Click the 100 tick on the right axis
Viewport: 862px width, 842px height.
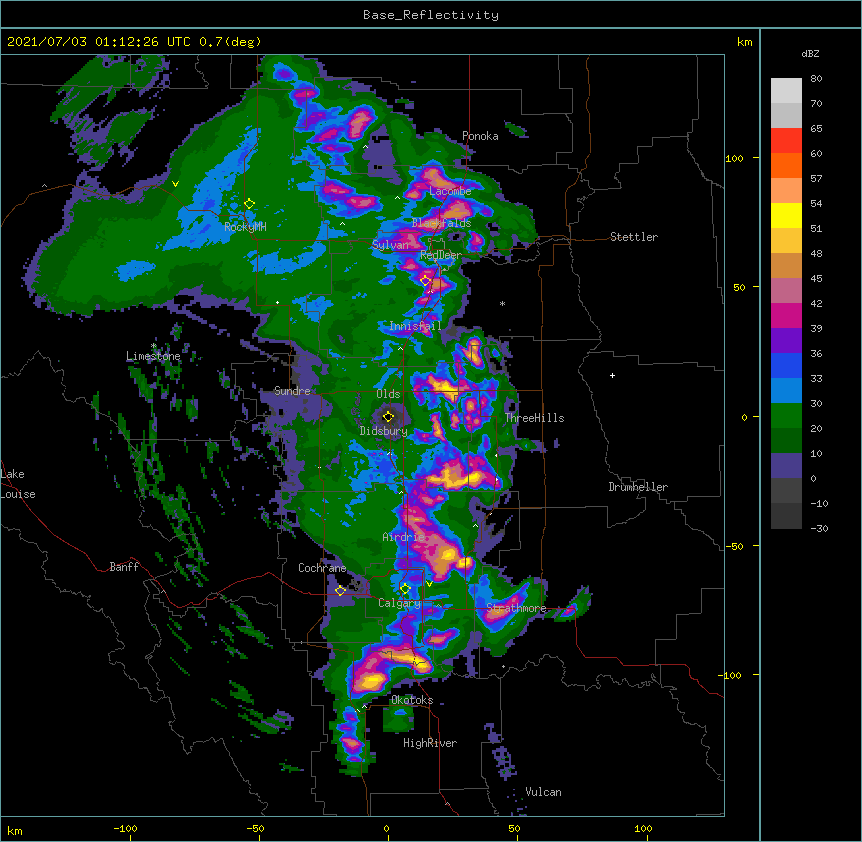[x=734, y=158]
